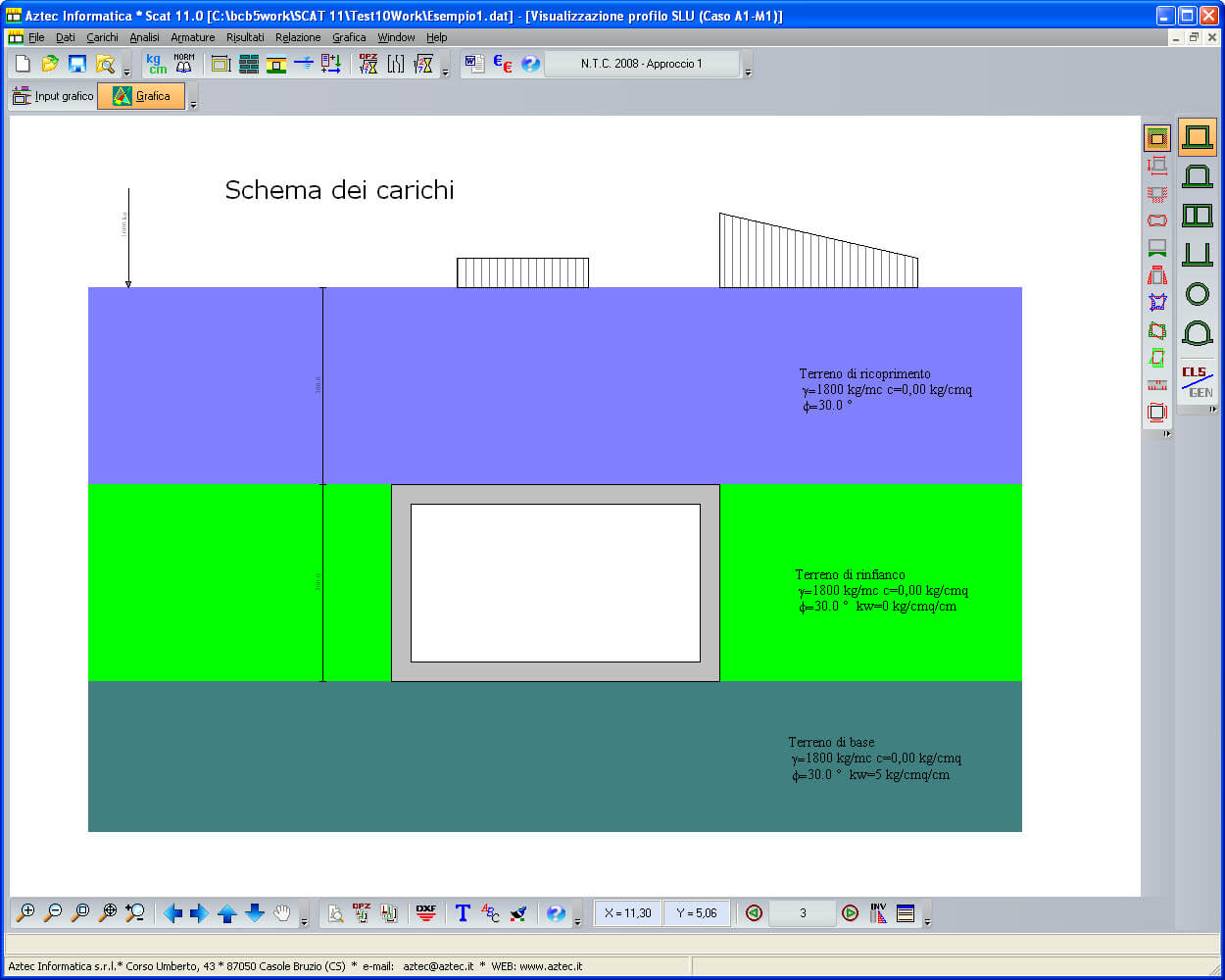This screenshot has height=980, width=1225.
Task: Expand the file toolbar overflow arrow
Action: pos(126,73)
